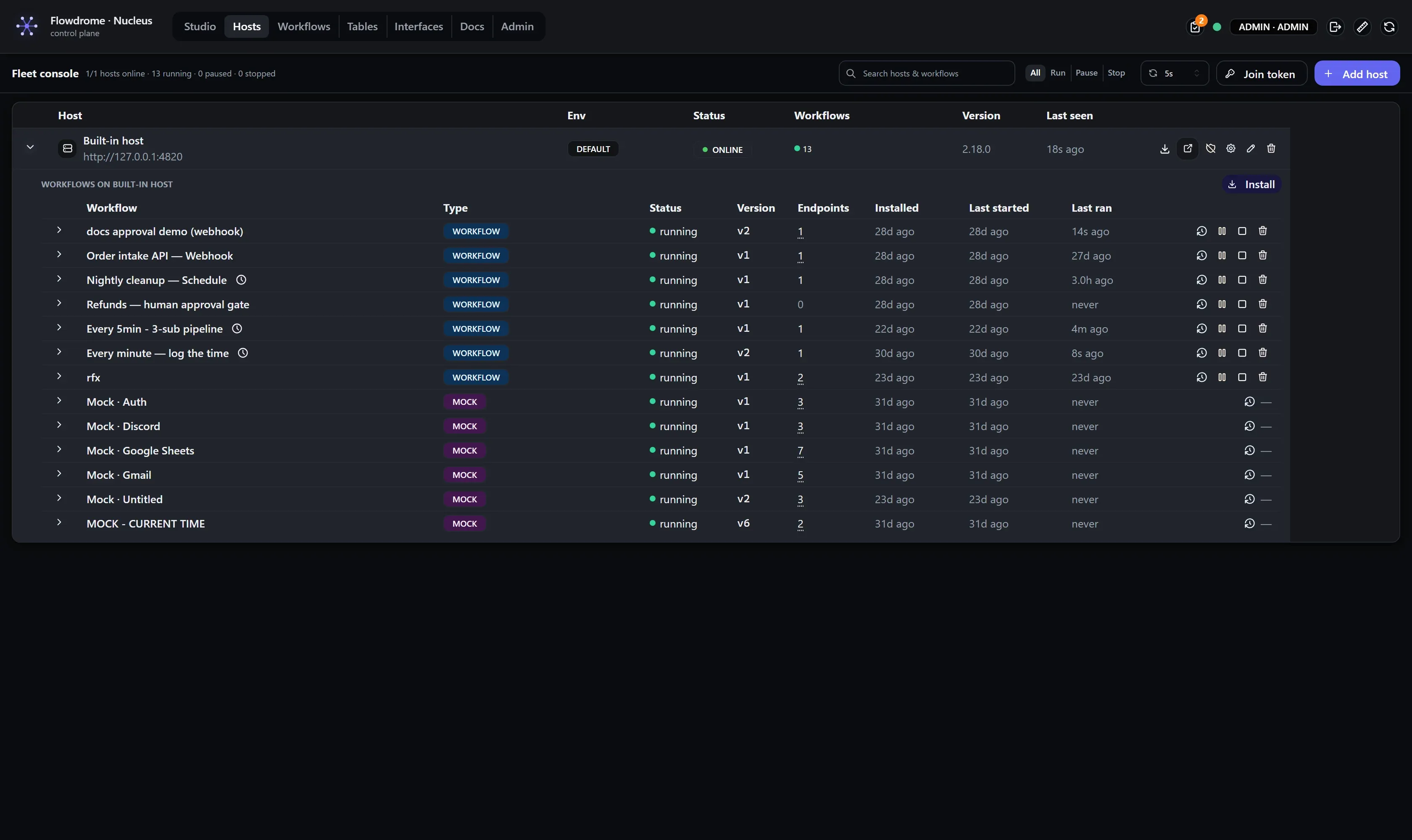Switch to the Workflows tab
Screen dimensions: 1412x840
[x=303, y=26]
